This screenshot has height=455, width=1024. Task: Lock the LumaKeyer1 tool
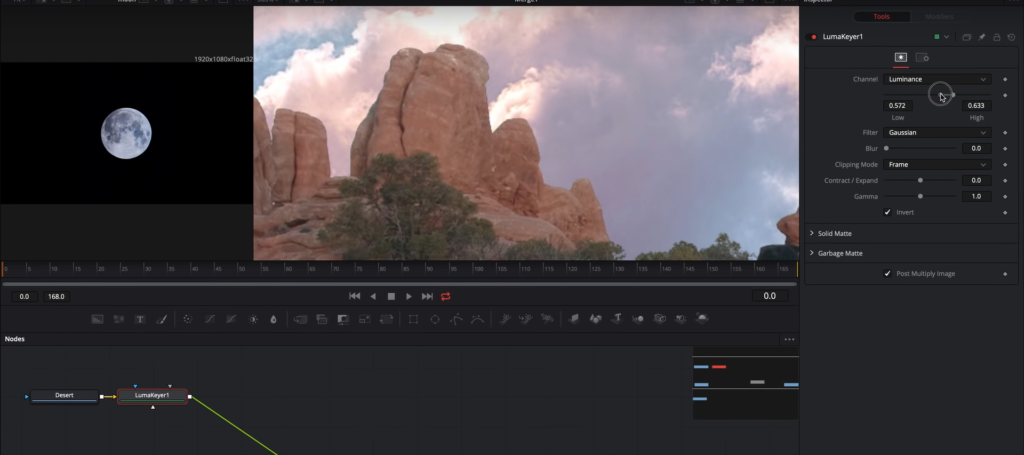coord(997,37)
